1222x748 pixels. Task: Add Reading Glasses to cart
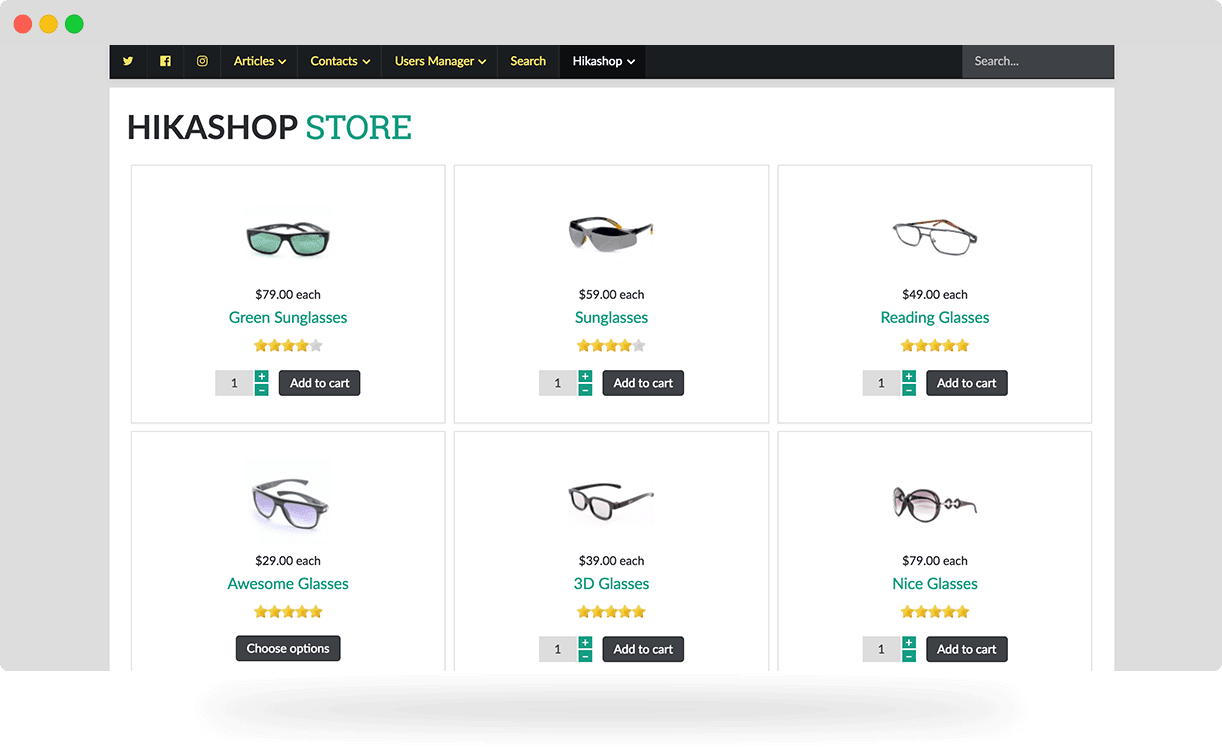(x=967, y=383)
